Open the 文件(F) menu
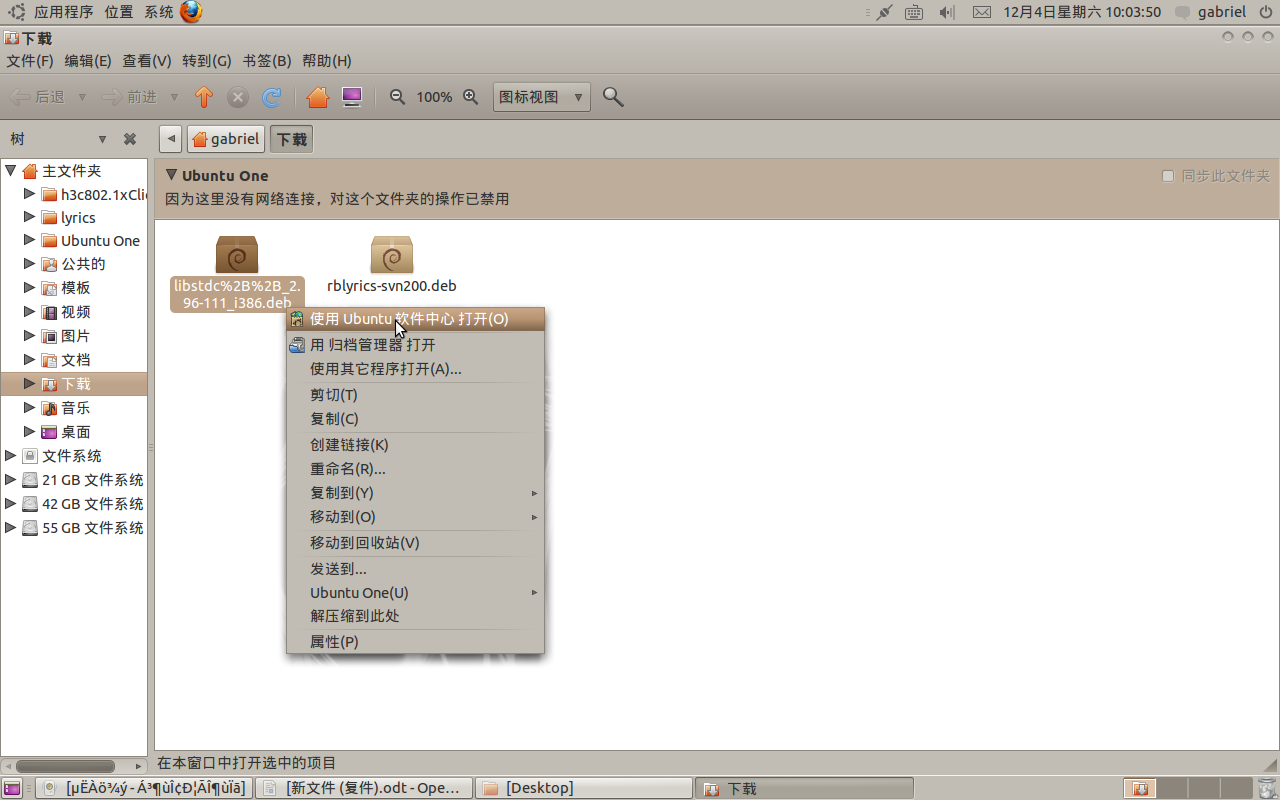The height and width of the screenshot is (800, 1280). (30, 61)
